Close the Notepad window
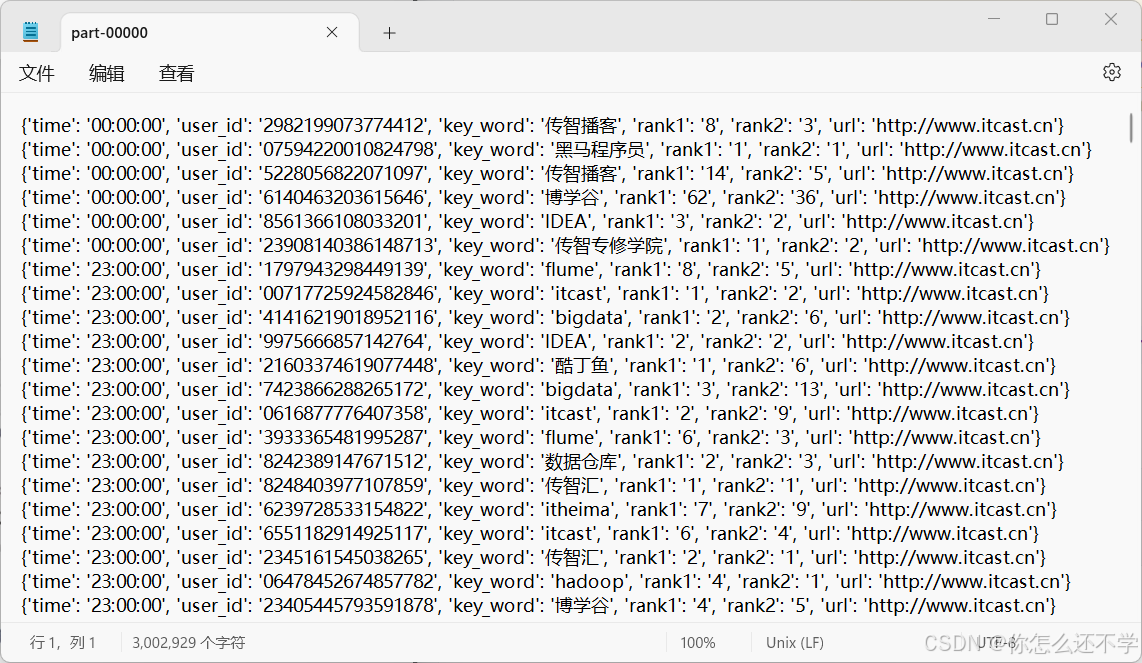The width and height of the screenshot is (1142, 663). [1110, 19]
